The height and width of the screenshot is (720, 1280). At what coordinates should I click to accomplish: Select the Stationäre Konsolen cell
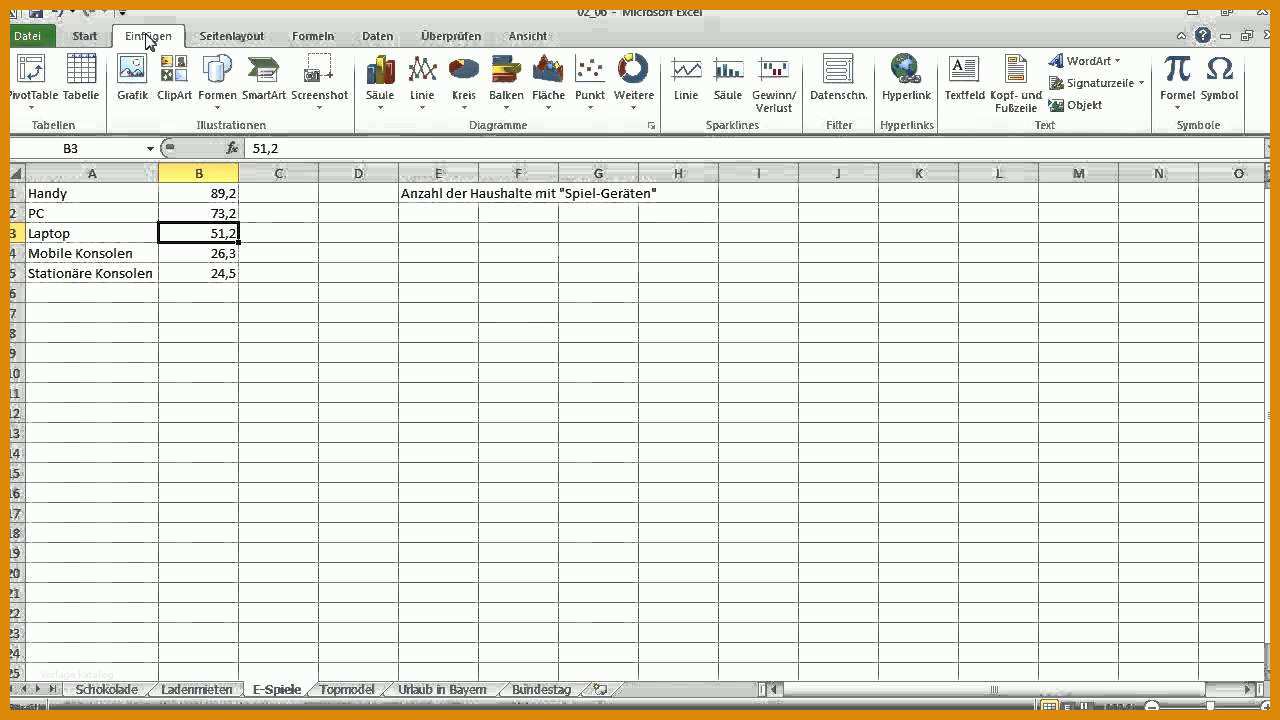click(92, 273)
